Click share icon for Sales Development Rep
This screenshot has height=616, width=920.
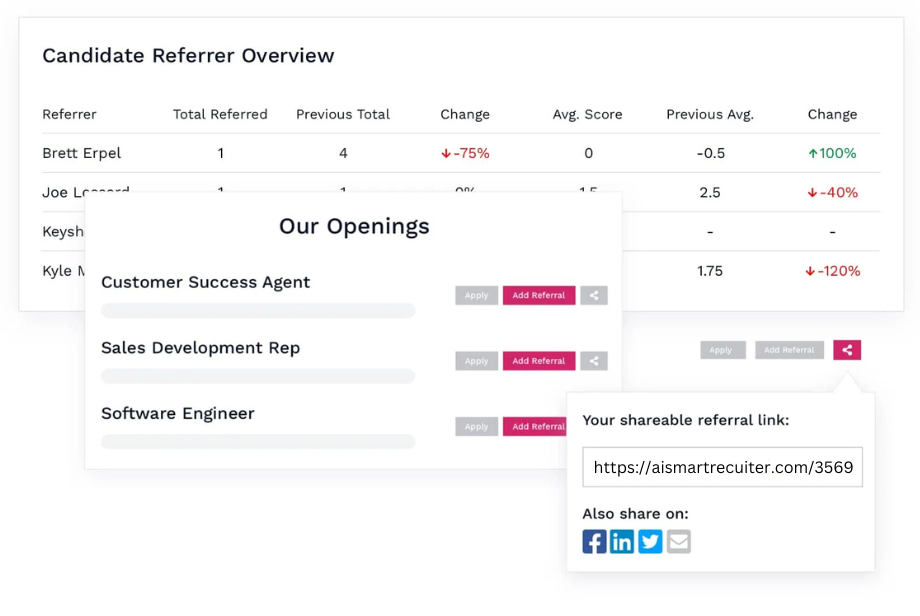pyautogui.click(x=594, y=361)
